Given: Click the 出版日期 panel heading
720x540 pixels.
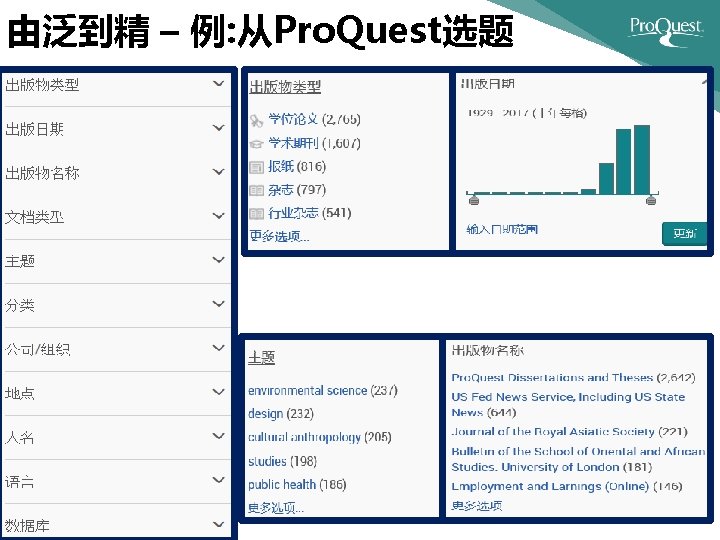Looking at the screenshot, I should (x=488, y=84).
